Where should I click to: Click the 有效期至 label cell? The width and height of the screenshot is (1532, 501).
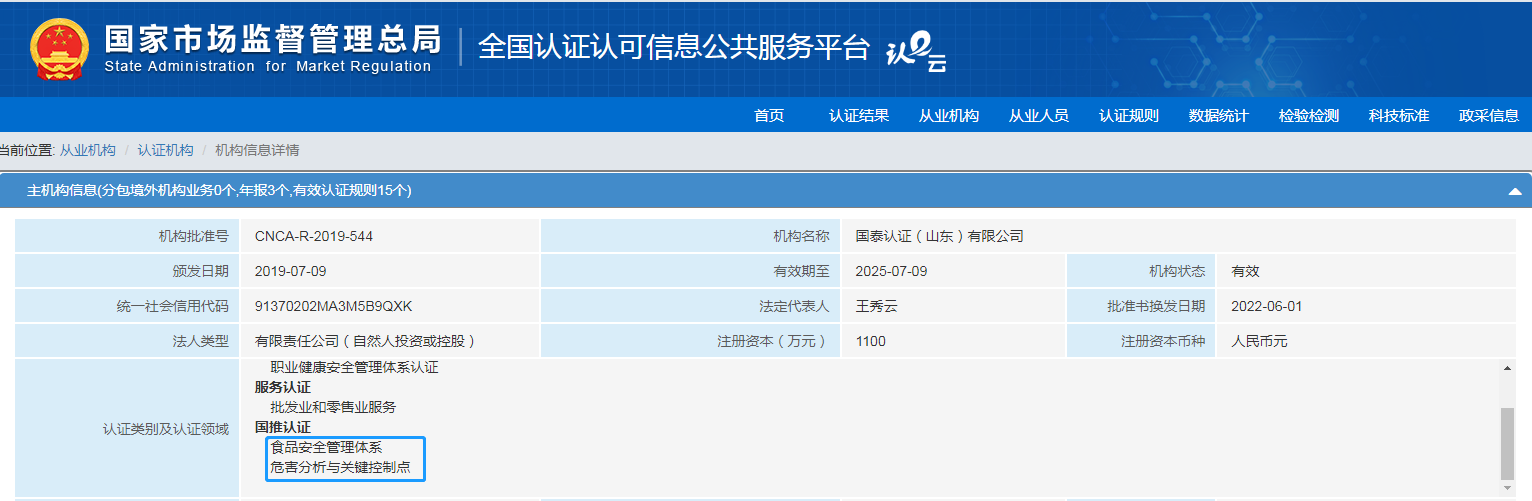click(x=691, y=272)
